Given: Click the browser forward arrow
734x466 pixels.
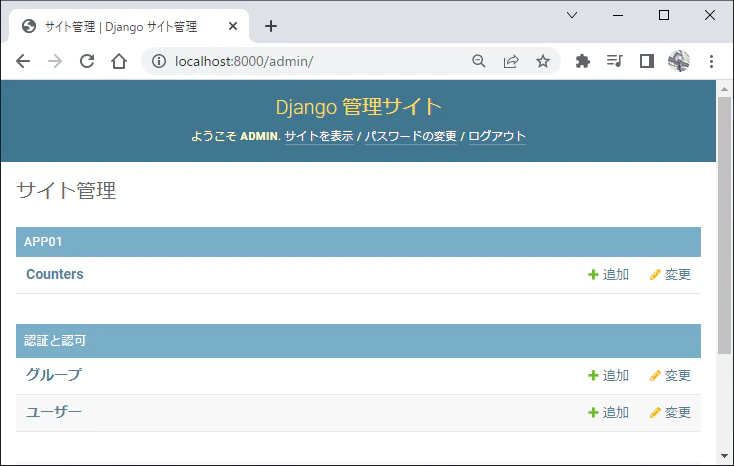Looking at the screenshot, I should [x=55, y=61].
